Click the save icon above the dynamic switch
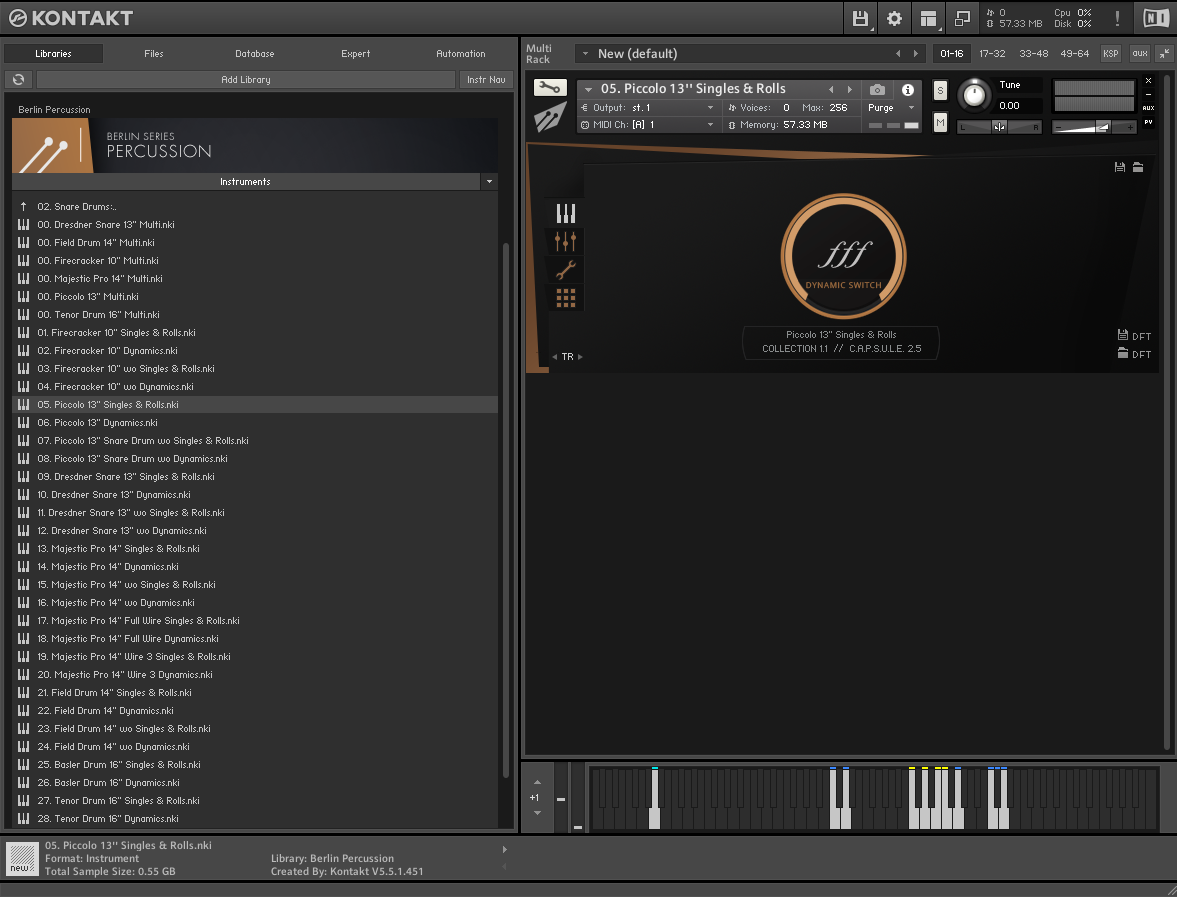This screenshot has width=1177, height=897. [x=1120, y=167]
